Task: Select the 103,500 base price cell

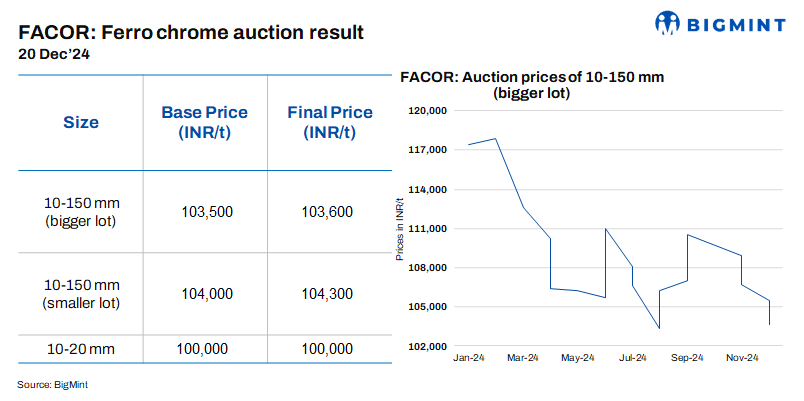Action: click(207, 212)
